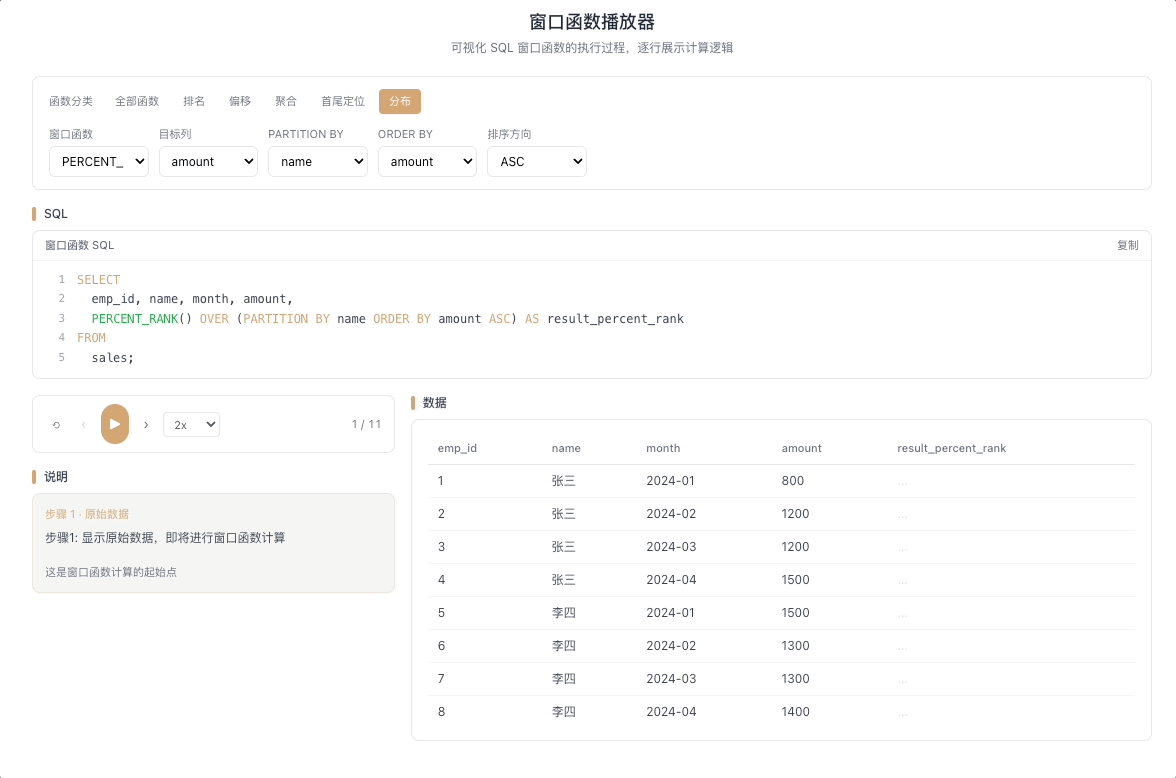Open the PARTITION BY name dropdown
The image size is (1176, 778).
tap(318, 161)
